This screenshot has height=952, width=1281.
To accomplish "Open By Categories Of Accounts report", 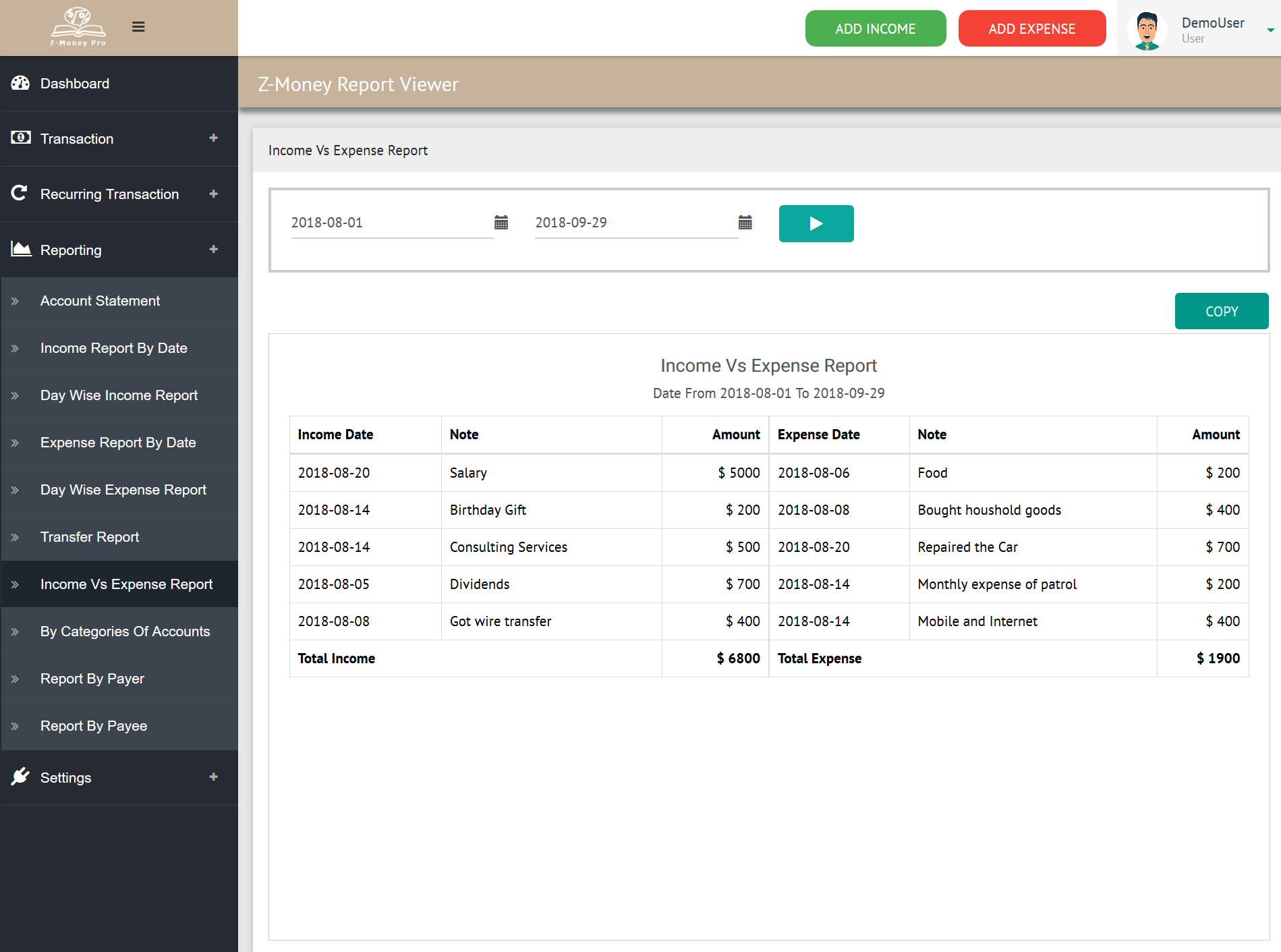I will (x=119, y=632).
